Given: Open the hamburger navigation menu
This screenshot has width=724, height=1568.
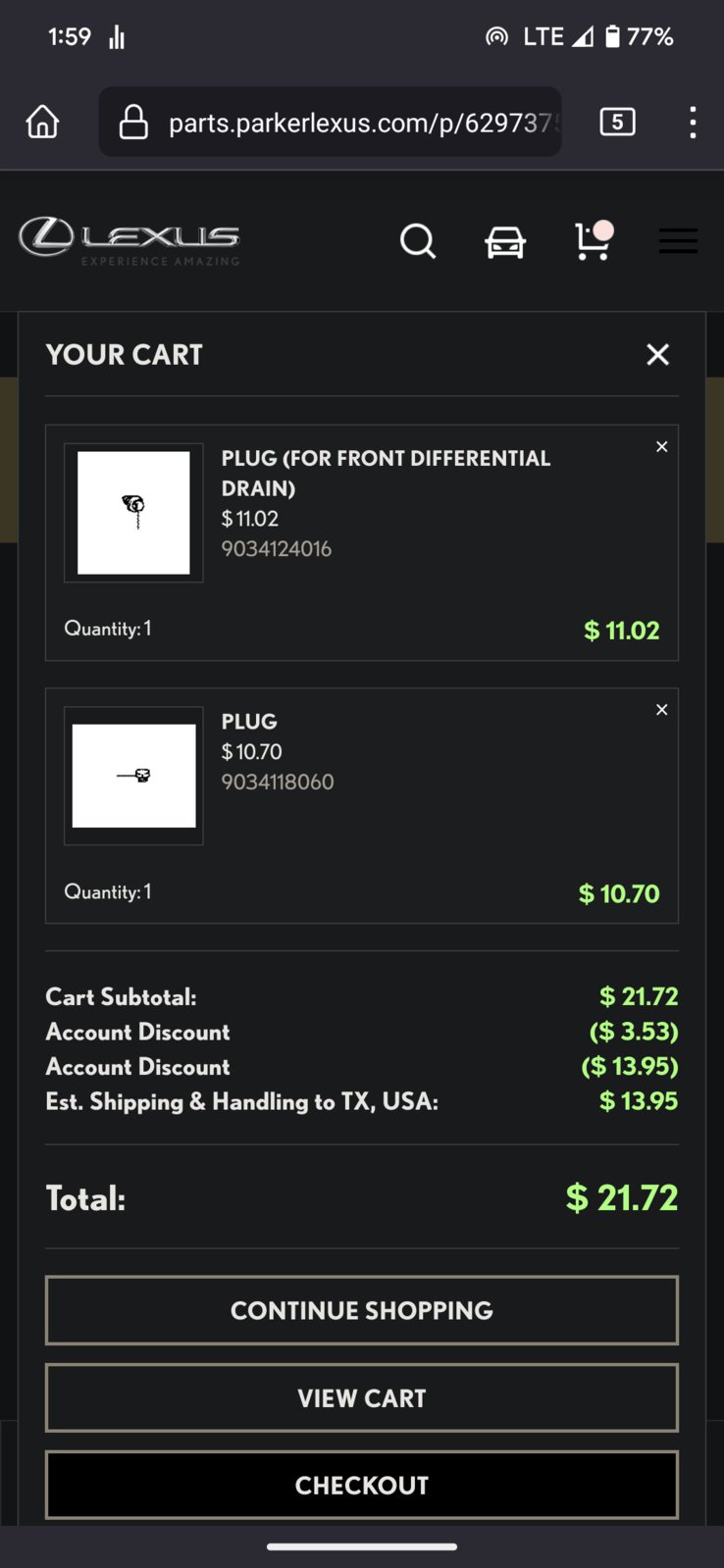Looking at the screenshot, I should 678,240.
